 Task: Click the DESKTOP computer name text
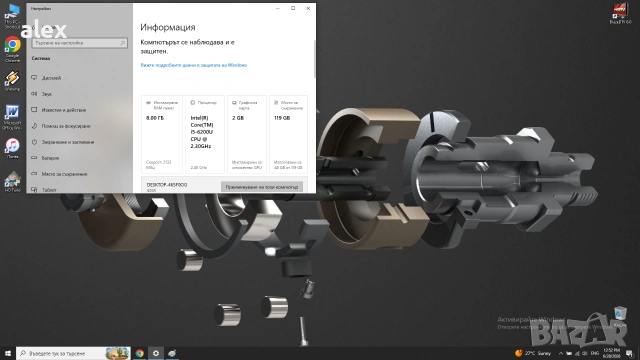click(x=167, y=185)
